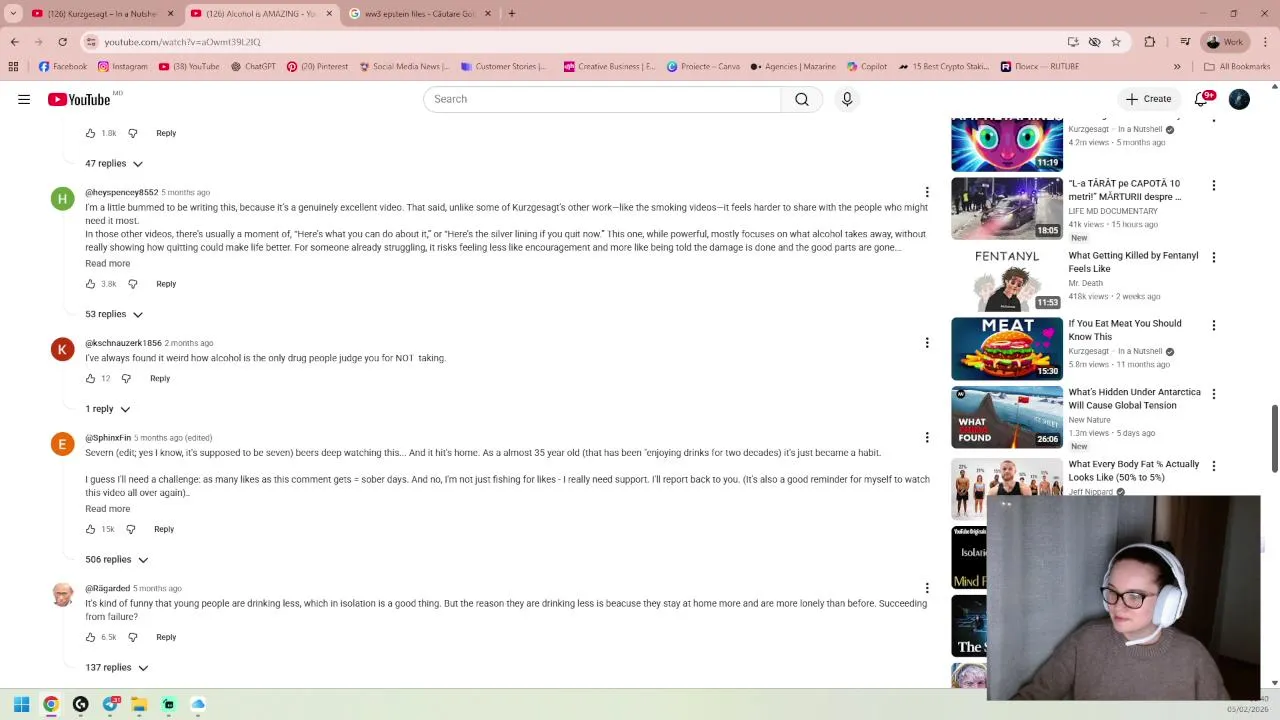This screenshot has width=1280, height=720.
Task: Dislike the @heyspencey8552 comment
Action: [x=132, y=284]
